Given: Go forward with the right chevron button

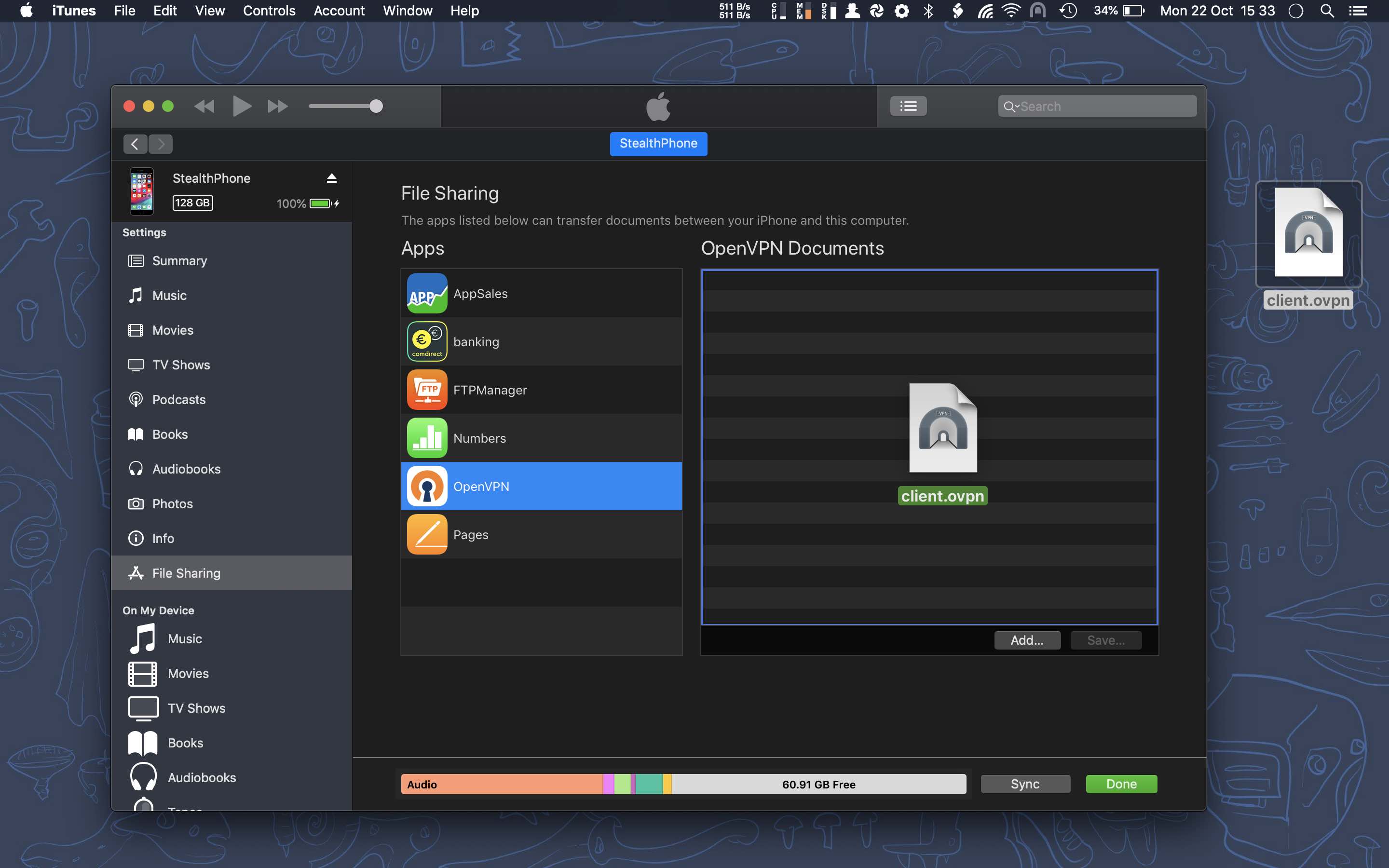Looking at the screenshot, I should pos(161,144).
